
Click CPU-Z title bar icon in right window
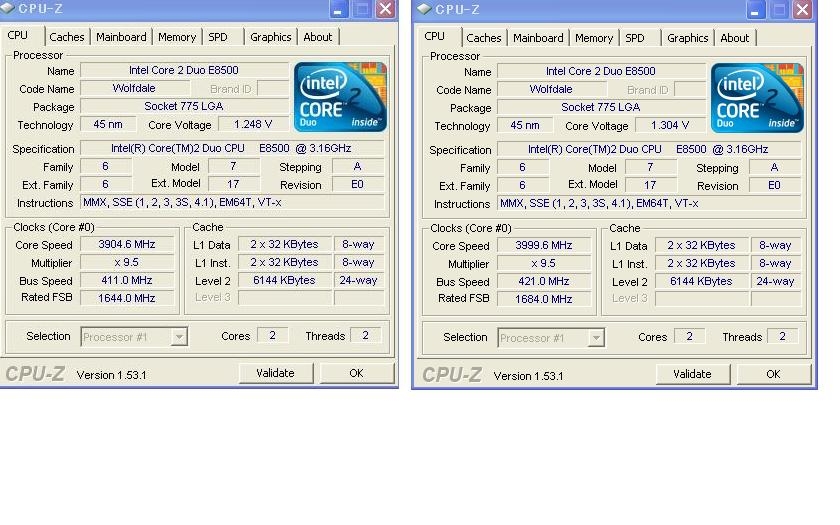click(x=424, y=9)
